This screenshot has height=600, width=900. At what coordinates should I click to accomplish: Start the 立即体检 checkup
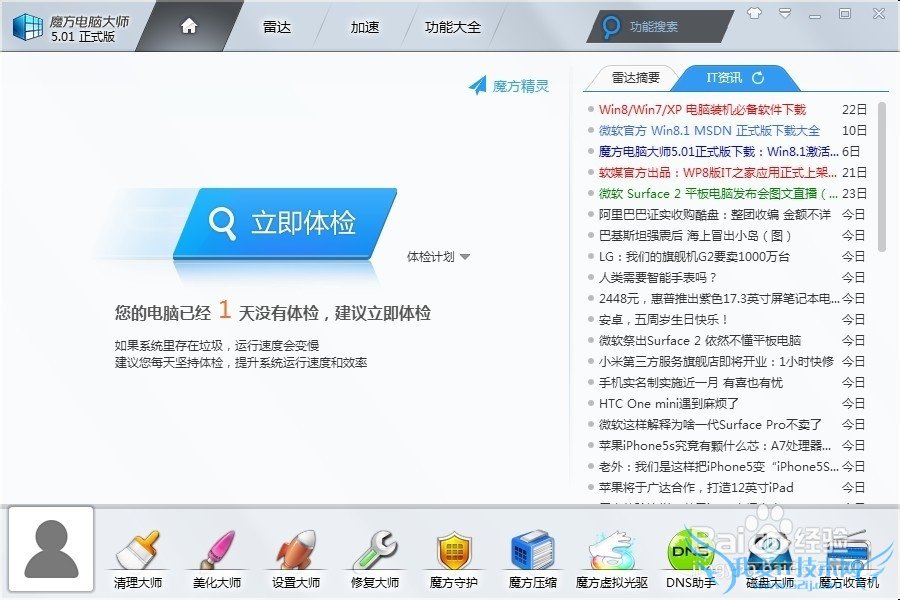point(285,223)
